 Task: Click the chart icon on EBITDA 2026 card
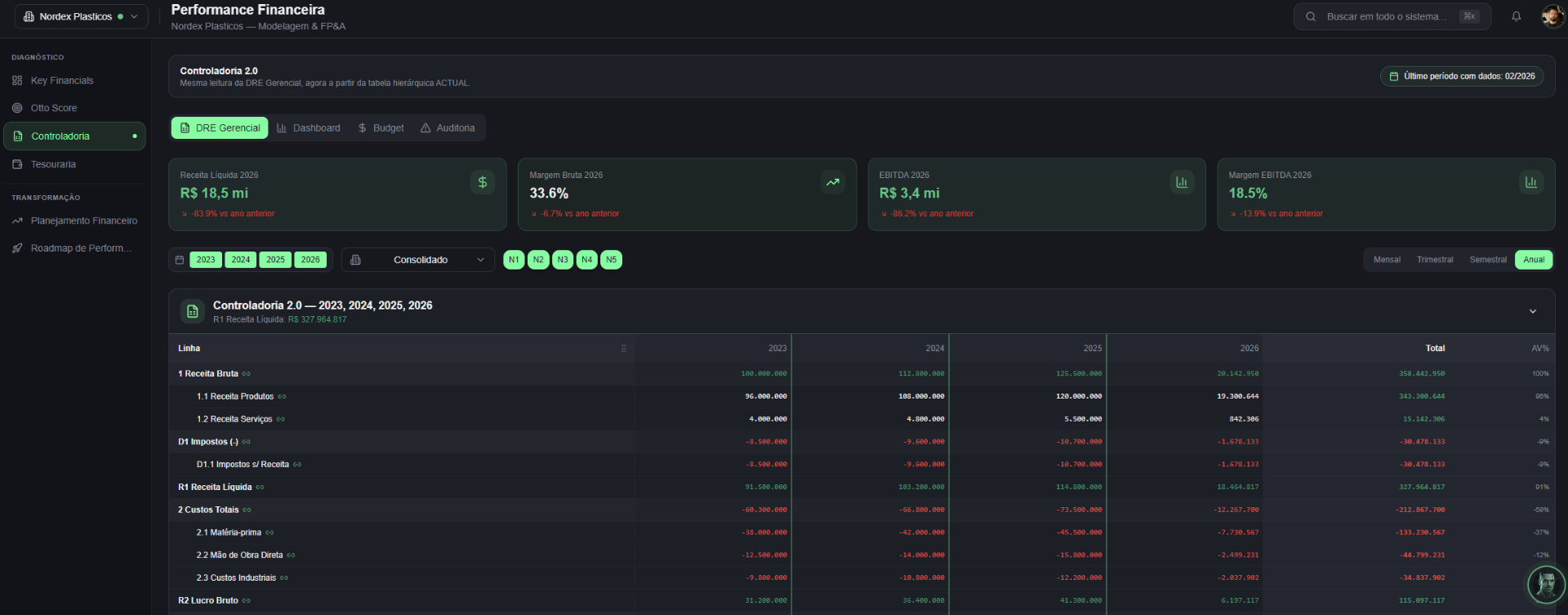coord(1182,182)
